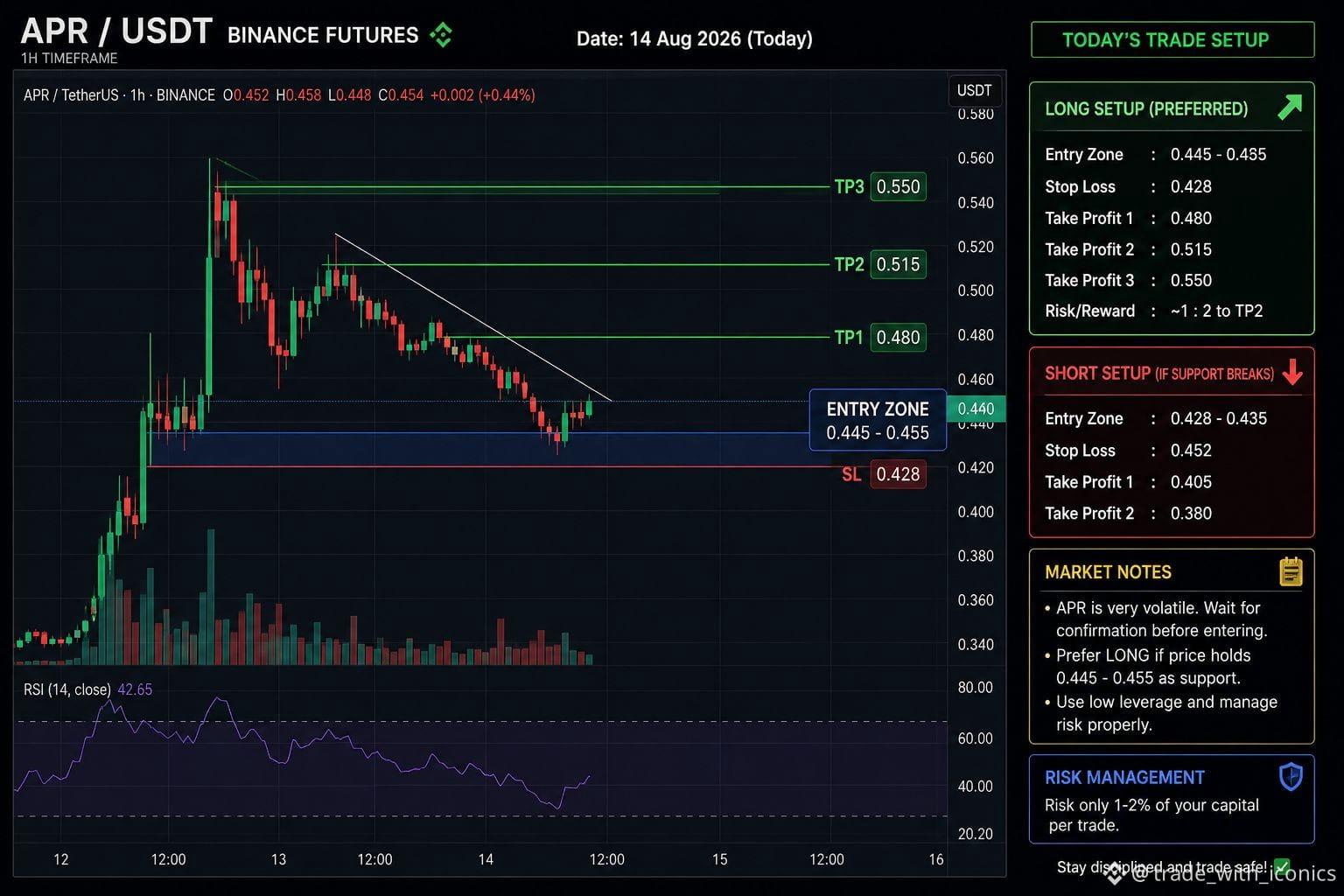
Task: Click Short Setup Stop Loss value 0.452
Action: pos(1191,451)
